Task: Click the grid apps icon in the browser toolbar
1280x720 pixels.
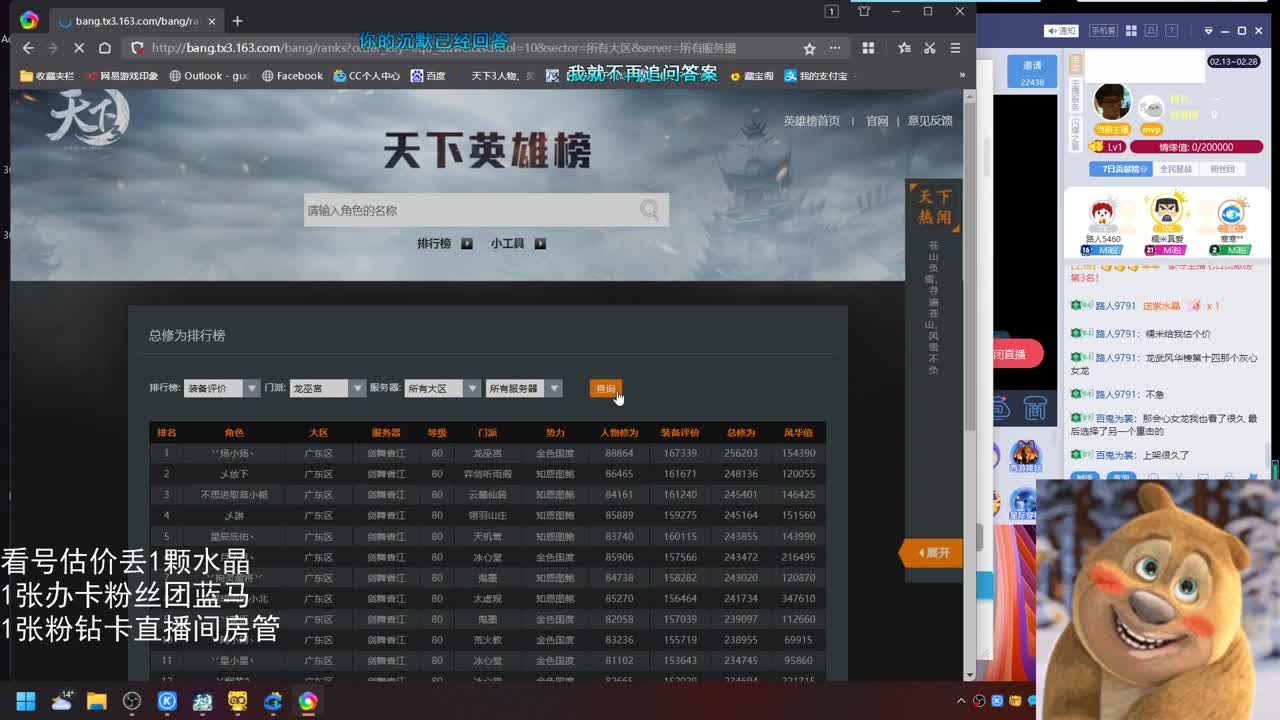Action: [x=868, y=47]
